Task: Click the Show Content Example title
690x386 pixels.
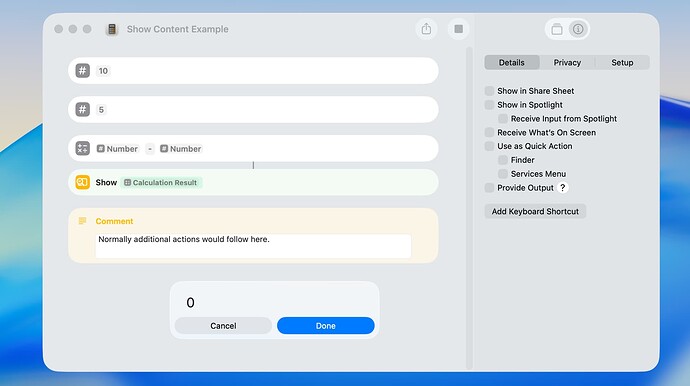Action: (x=178, y=29)
